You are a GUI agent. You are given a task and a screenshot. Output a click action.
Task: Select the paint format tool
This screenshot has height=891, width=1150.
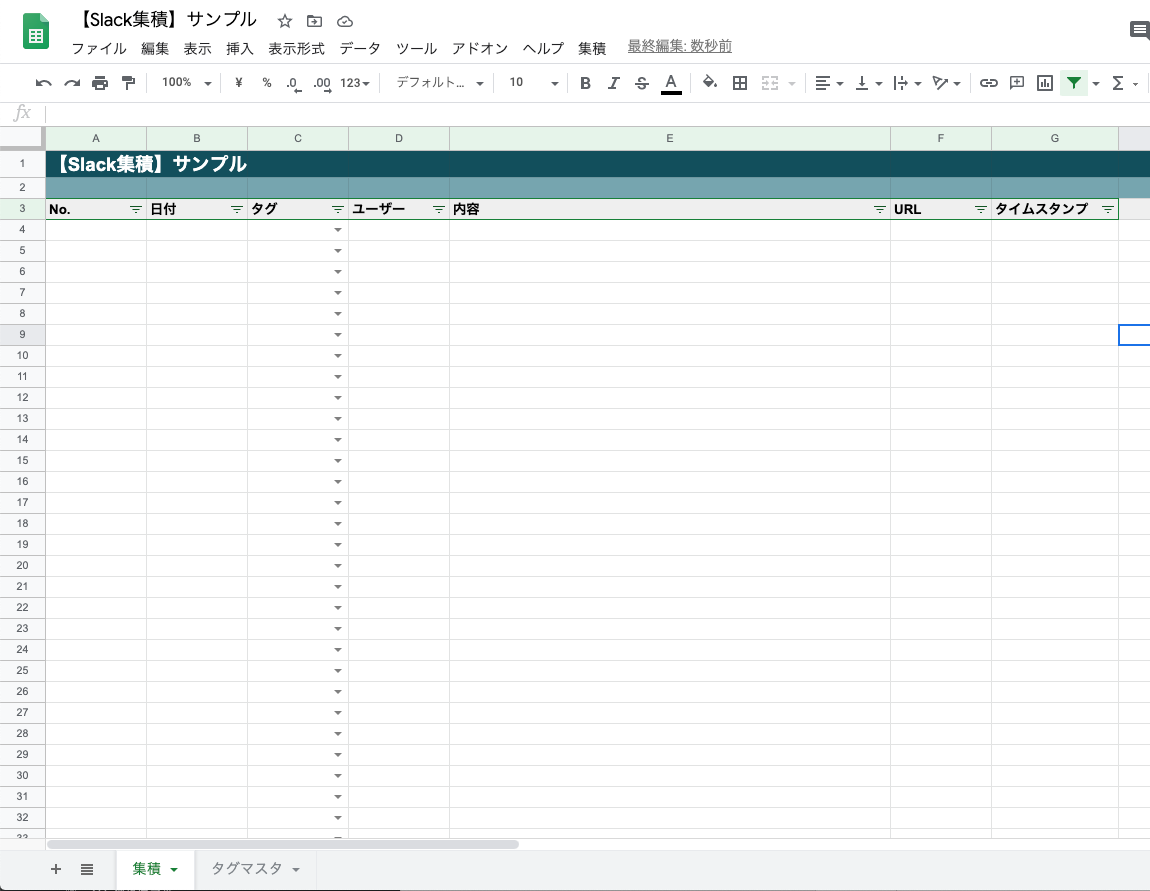click(128, 83)
